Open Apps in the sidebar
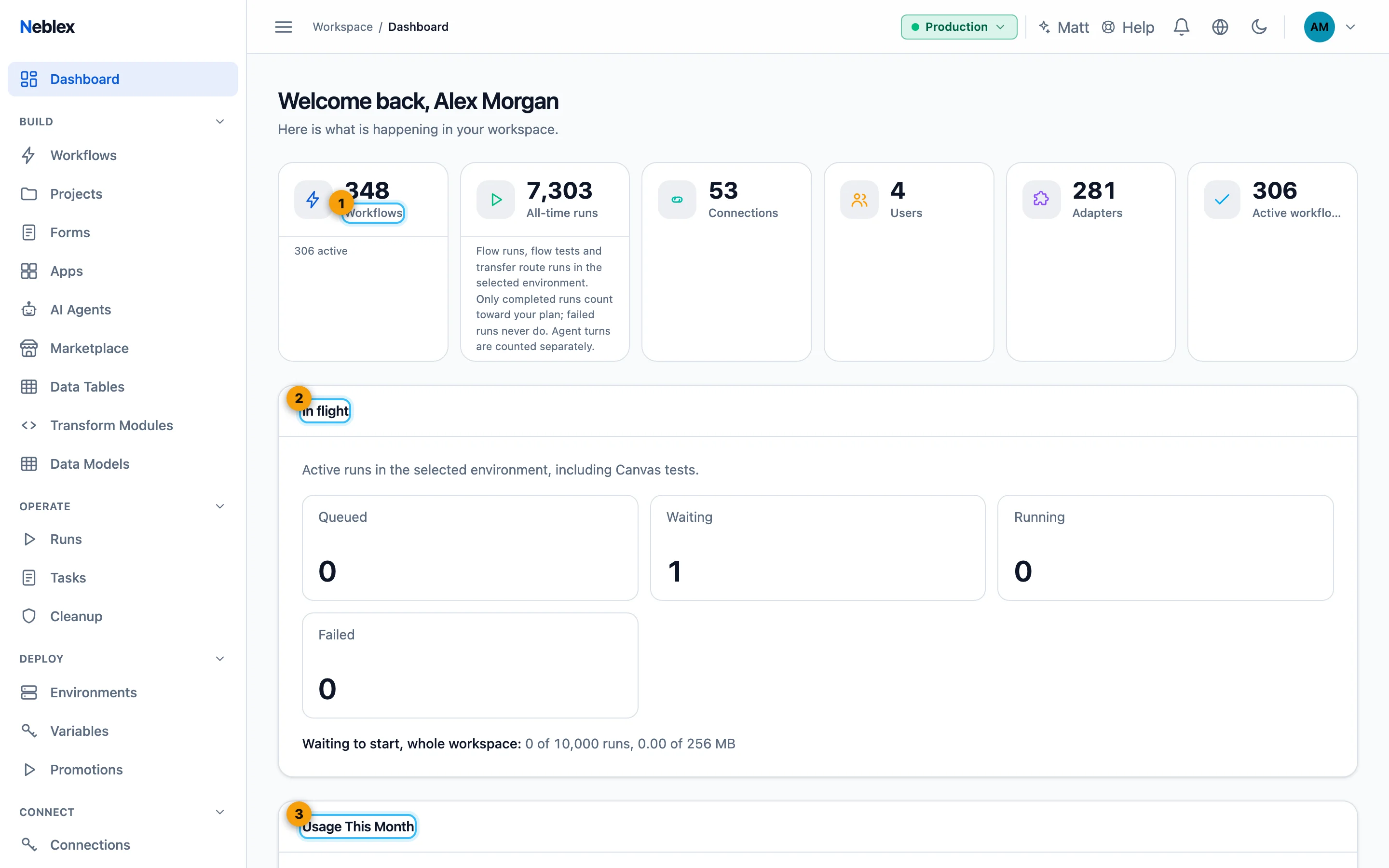Screen dimensions: 1389x868 pyautogui.click(x=123, y=271)
